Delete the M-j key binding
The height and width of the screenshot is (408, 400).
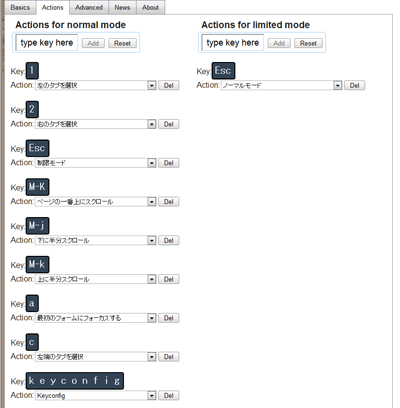click(x=169, y=240)
